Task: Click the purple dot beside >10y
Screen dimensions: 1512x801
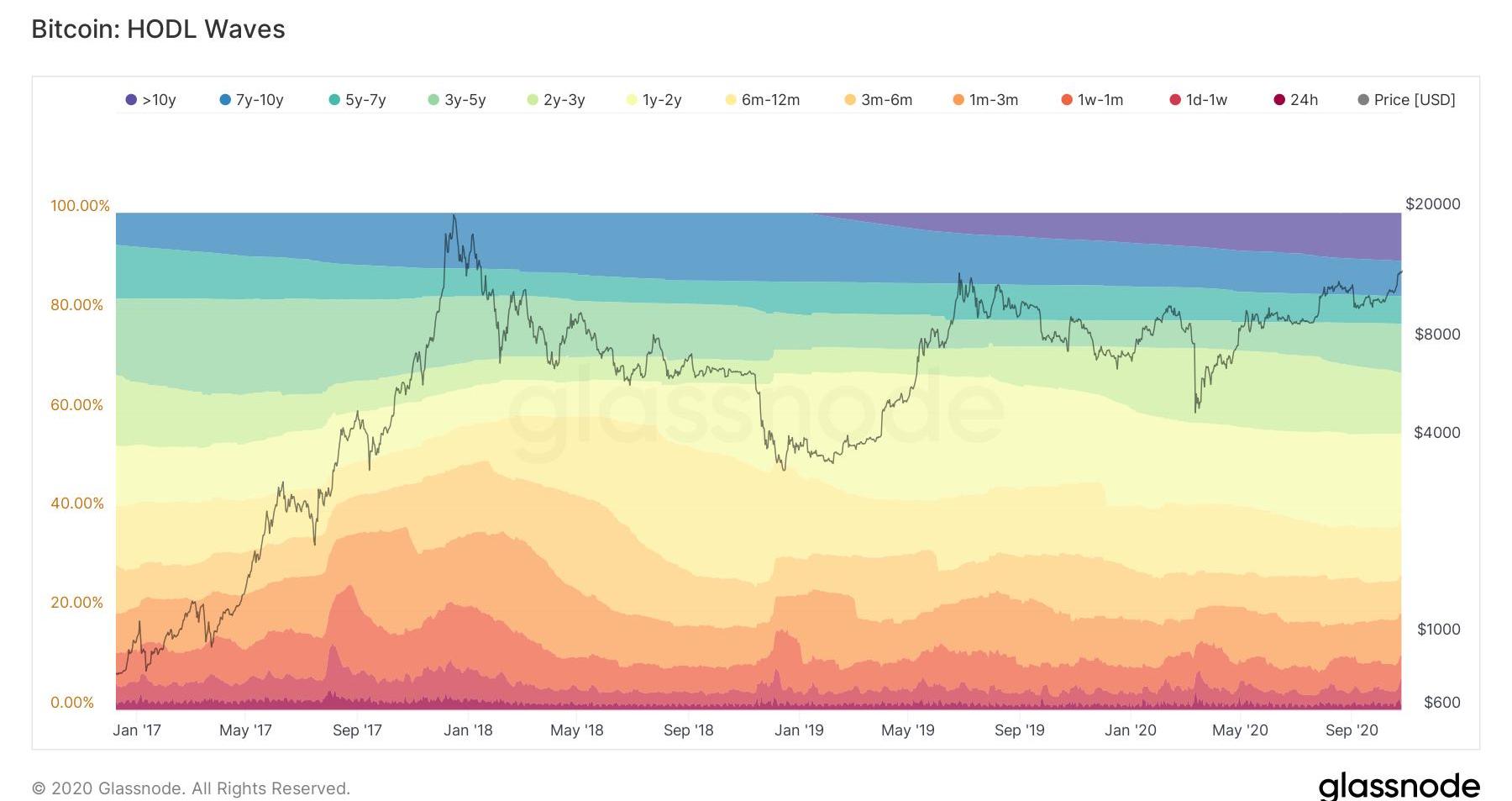Action: pos(131,100)
